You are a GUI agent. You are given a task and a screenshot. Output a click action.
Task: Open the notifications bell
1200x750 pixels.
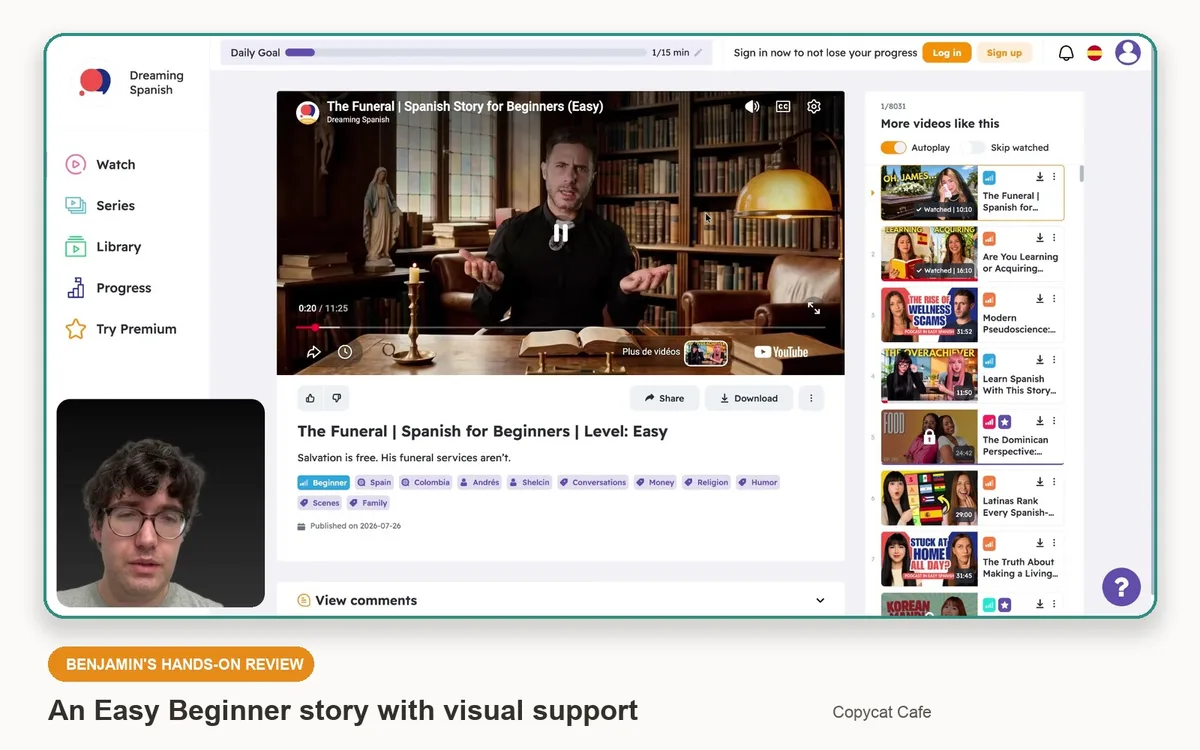[1066, 53]
